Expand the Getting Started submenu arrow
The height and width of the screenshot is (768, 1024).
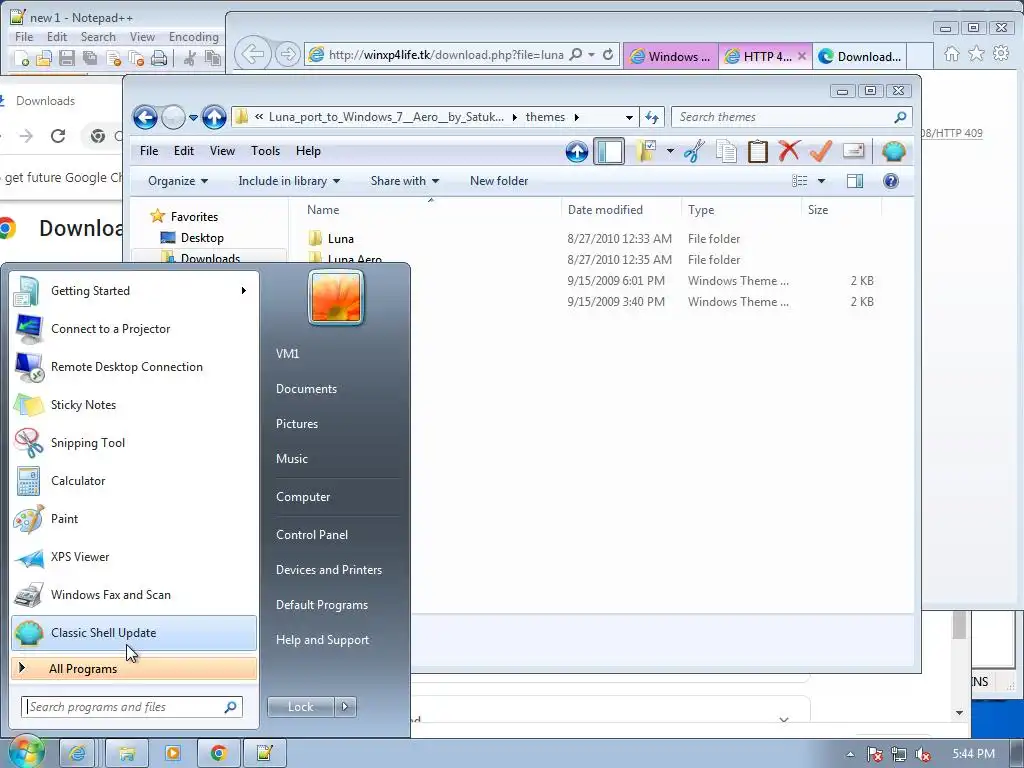tap(244, 291)
